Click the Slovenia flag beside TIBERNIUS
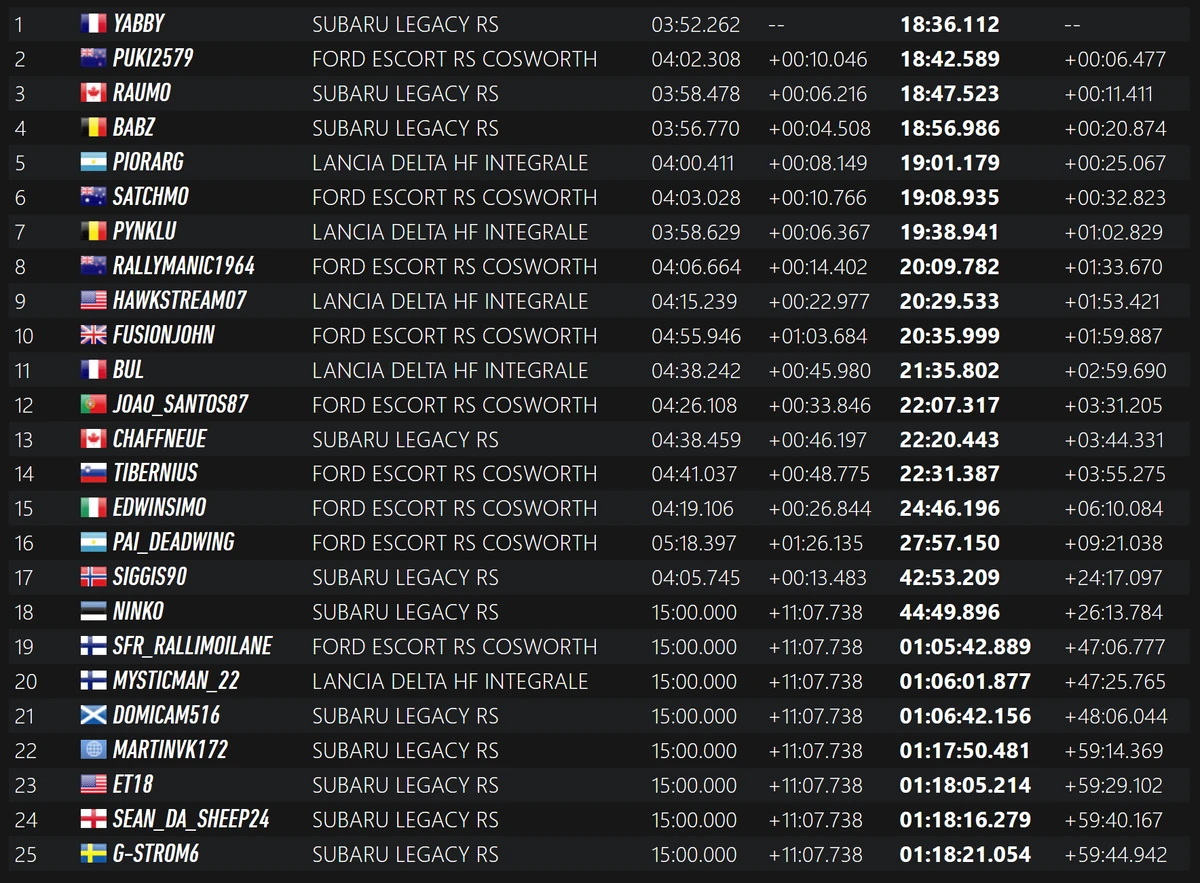 [93, 473]
